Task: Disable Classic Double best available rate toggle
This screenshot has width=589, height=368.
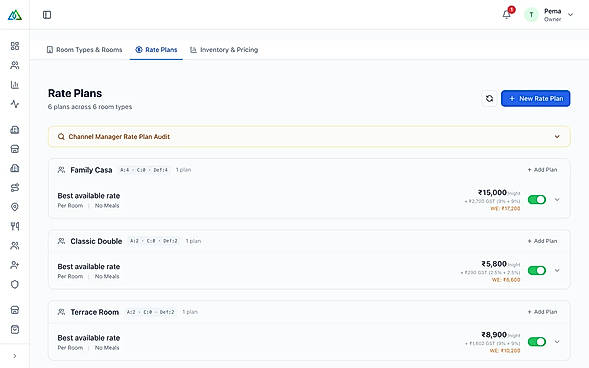Action: pyautogui.click(x=537, y=270)
